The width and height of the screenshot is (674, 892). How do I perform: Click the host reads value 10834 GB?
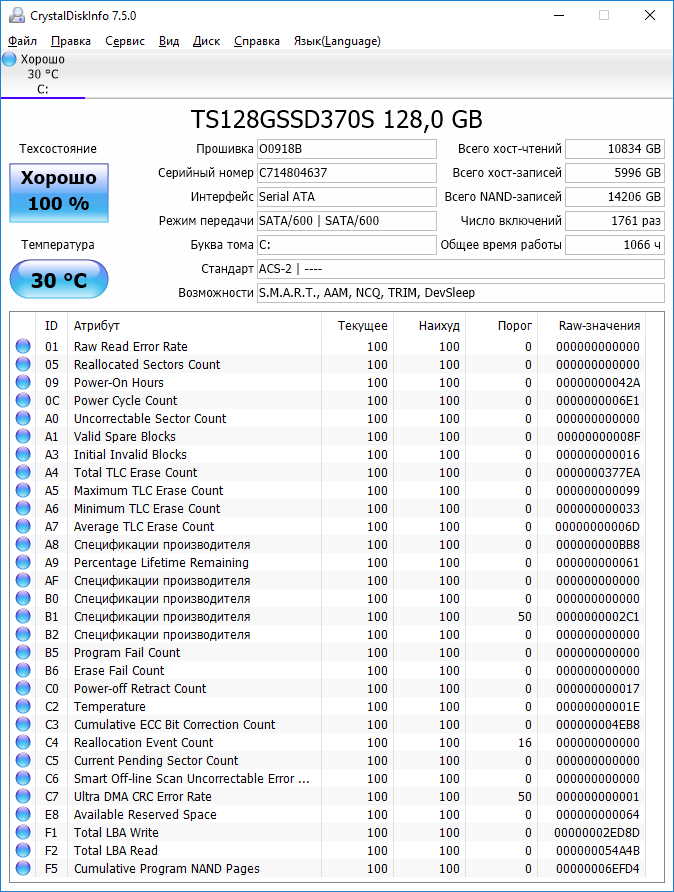tap(615, 149)
